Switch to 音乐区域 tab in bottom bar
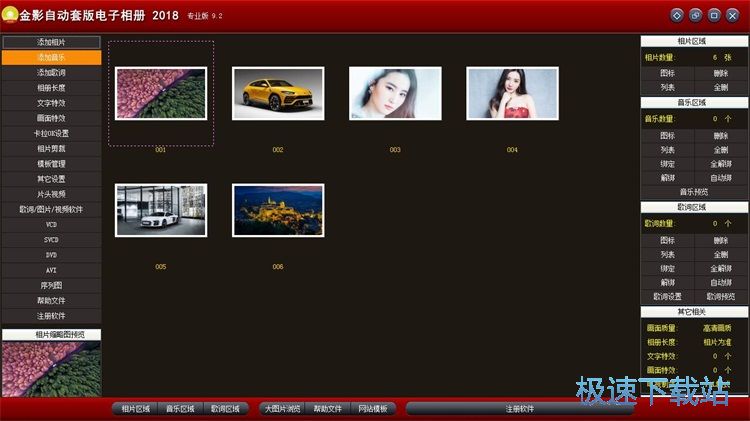This screenshot has width=750, height=421. (x=180, y=409)
